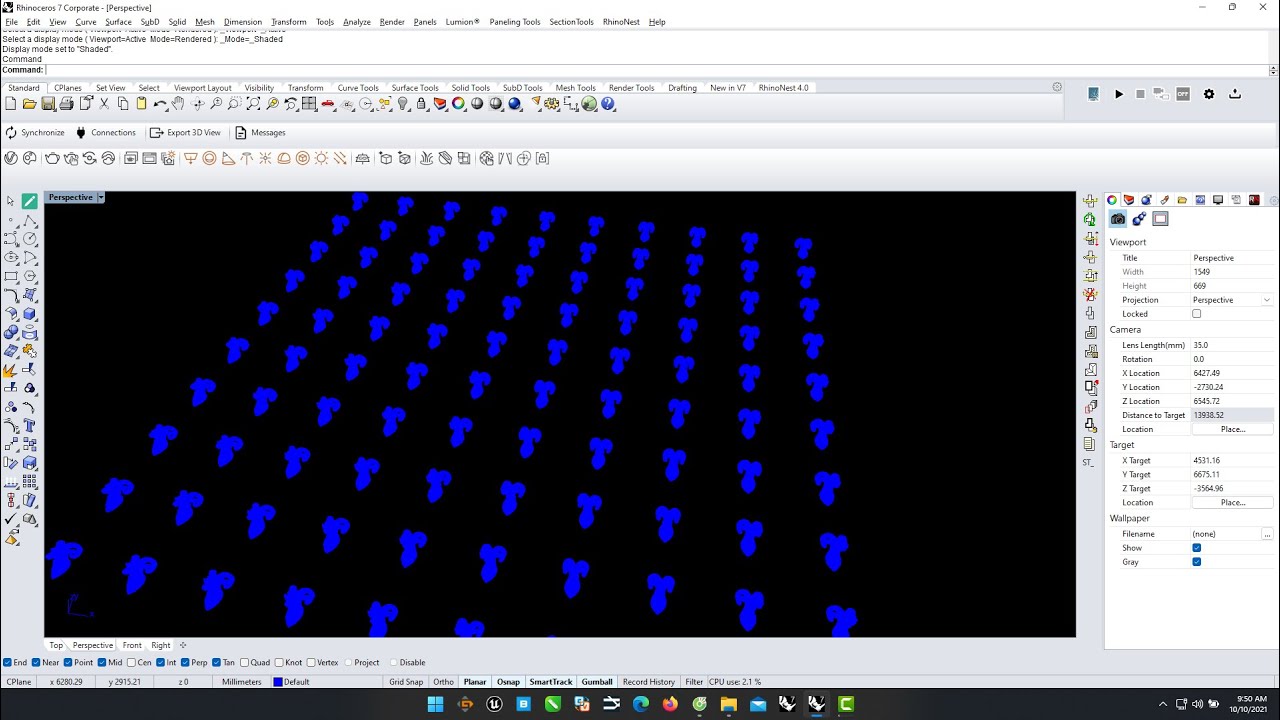Check the viewport Locked checkbox
The image size is (1280, 720).
point(1196,314)
